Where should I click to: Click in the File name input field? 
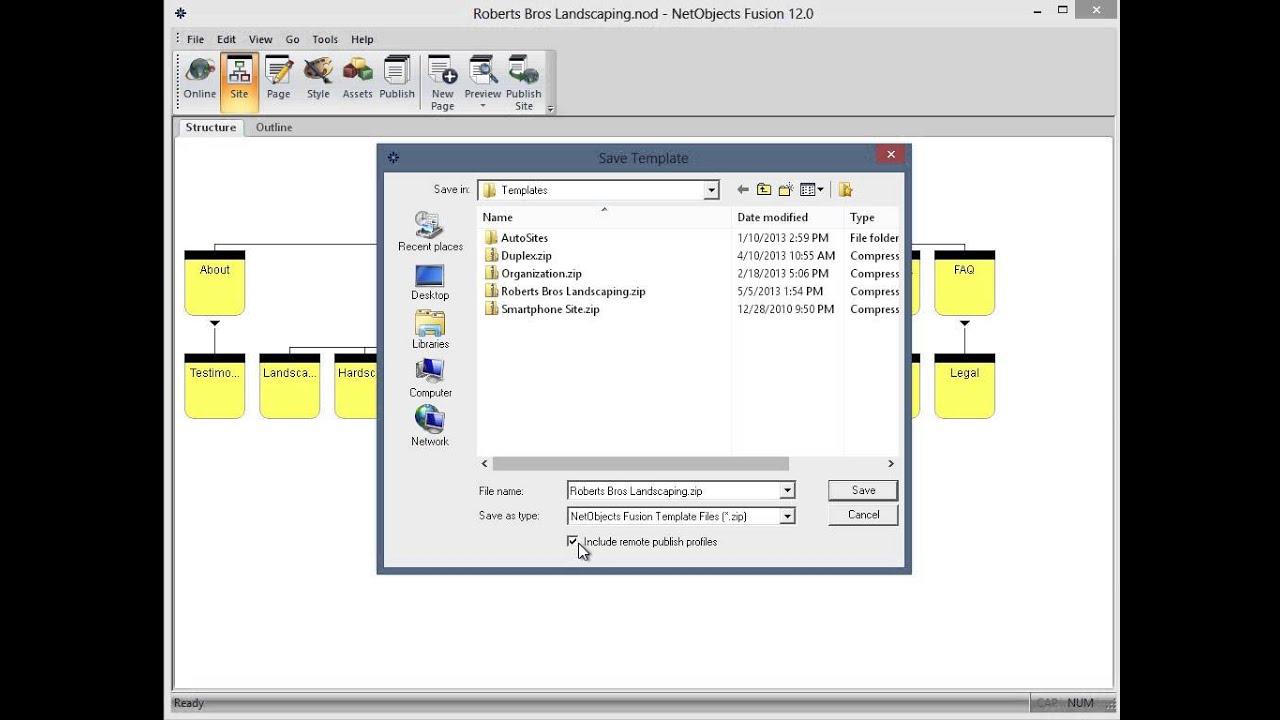(x=673, y=491)
